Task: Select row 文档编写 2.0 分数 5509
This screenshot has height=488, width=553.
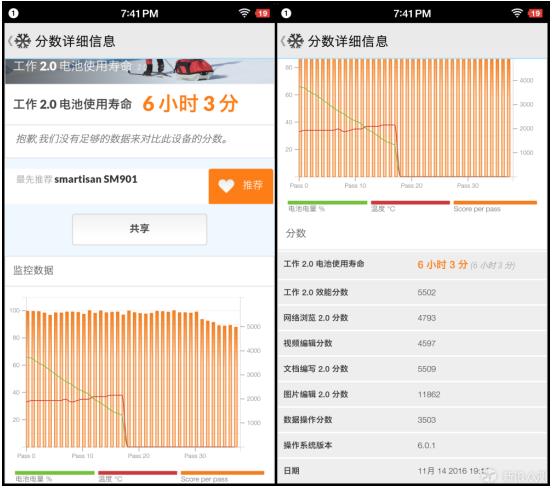Action: pyautogui.click(x=412, y=369)
